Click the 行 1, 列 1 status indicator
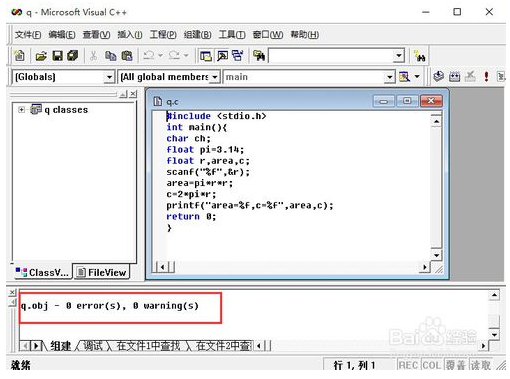 (354, 365)
